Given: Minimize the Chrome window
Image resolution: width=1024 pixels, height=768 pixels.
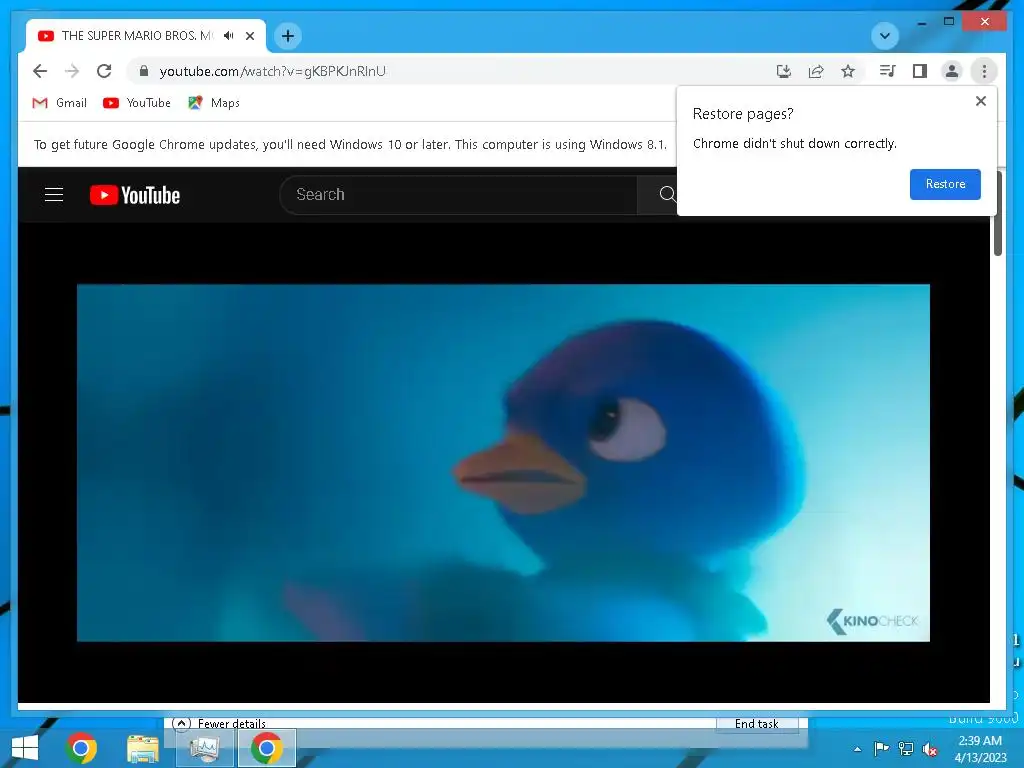Looking at the screenshot, I should click(921, 22).
